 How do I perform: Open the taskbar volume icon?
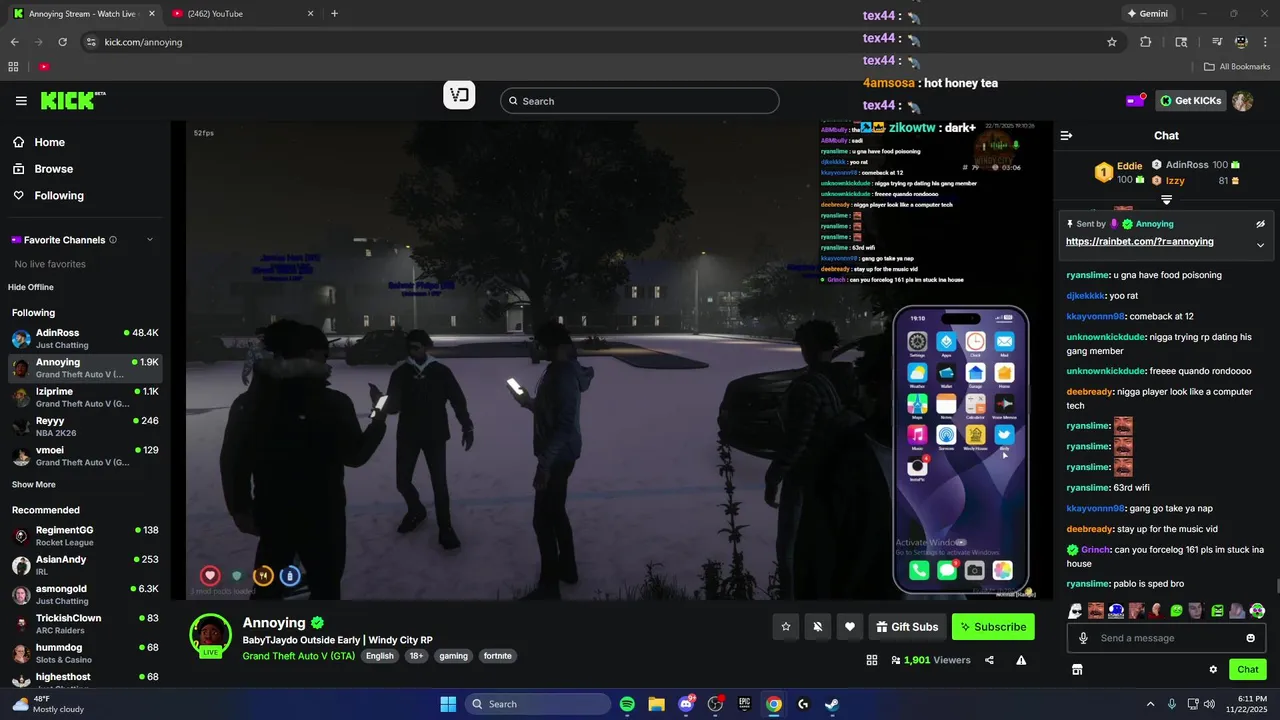pos(1207,704)
